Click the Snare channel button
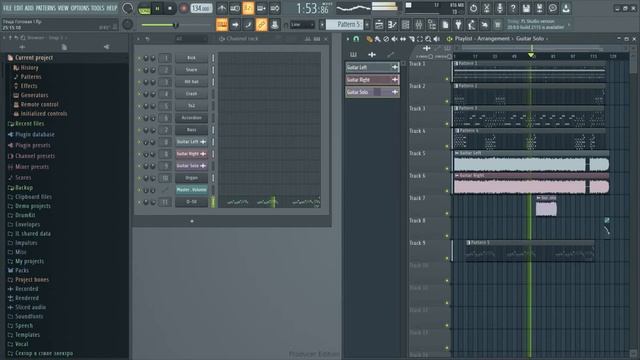This screenshot has width=640, height=360. (x=191, y=70)
